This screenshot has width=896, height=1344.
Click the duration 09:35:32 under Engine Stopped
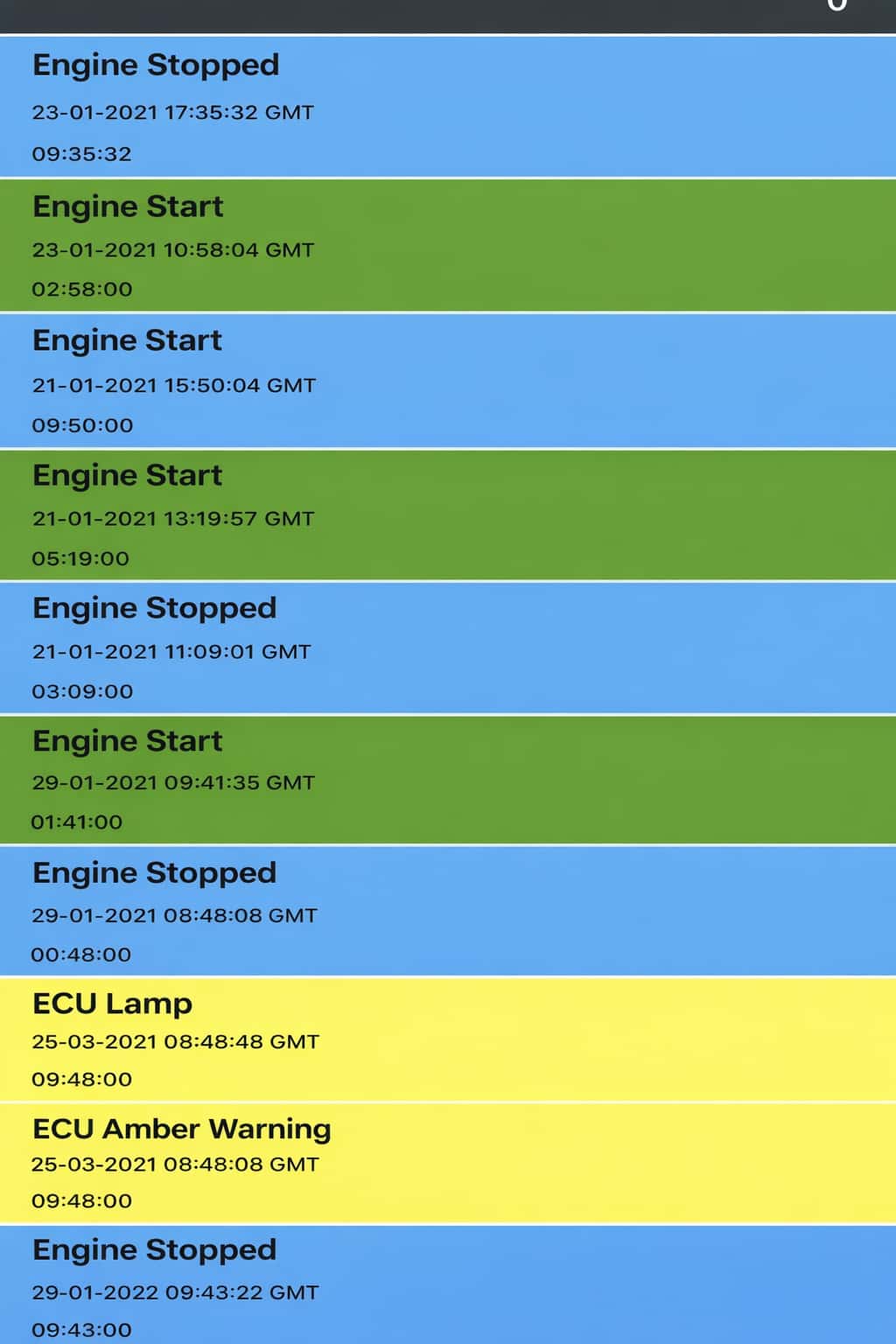pos(81,154)
